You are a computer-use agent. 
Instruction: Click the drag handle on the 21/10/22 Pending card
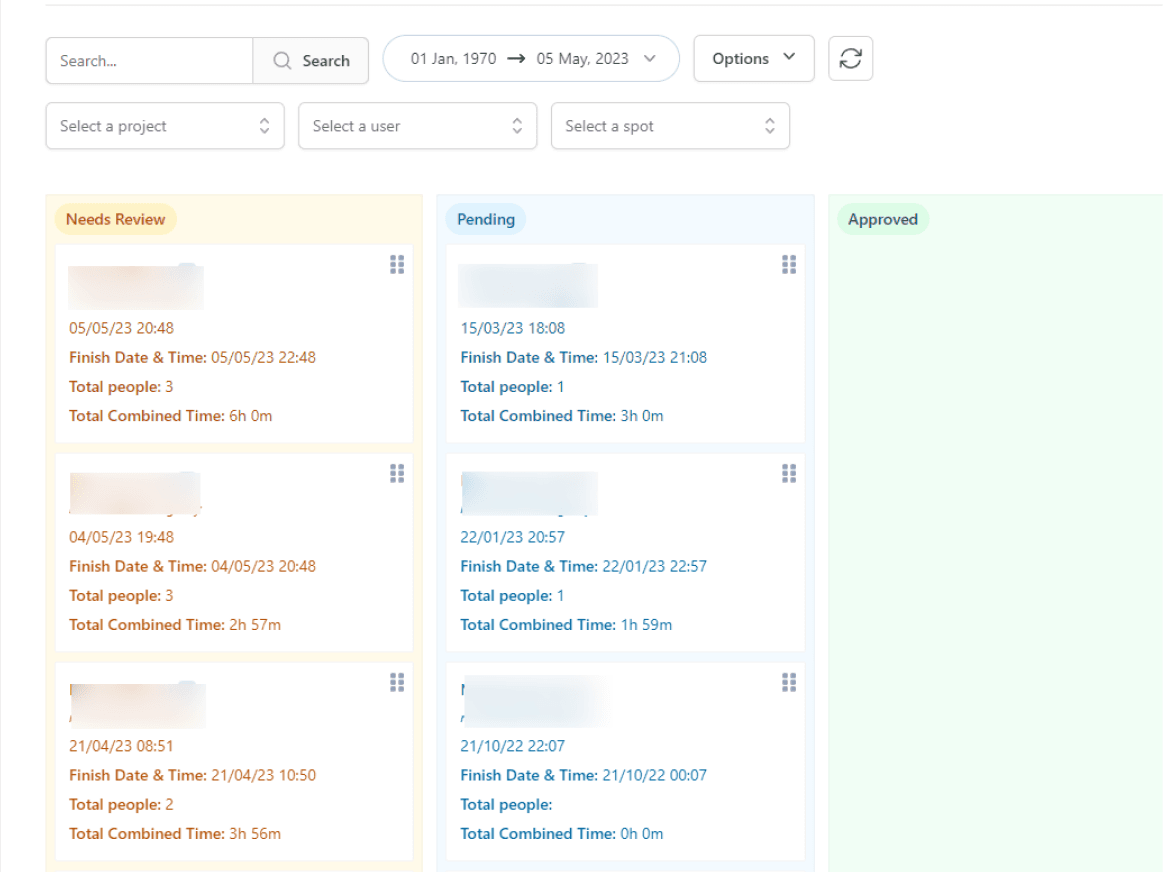789,682
